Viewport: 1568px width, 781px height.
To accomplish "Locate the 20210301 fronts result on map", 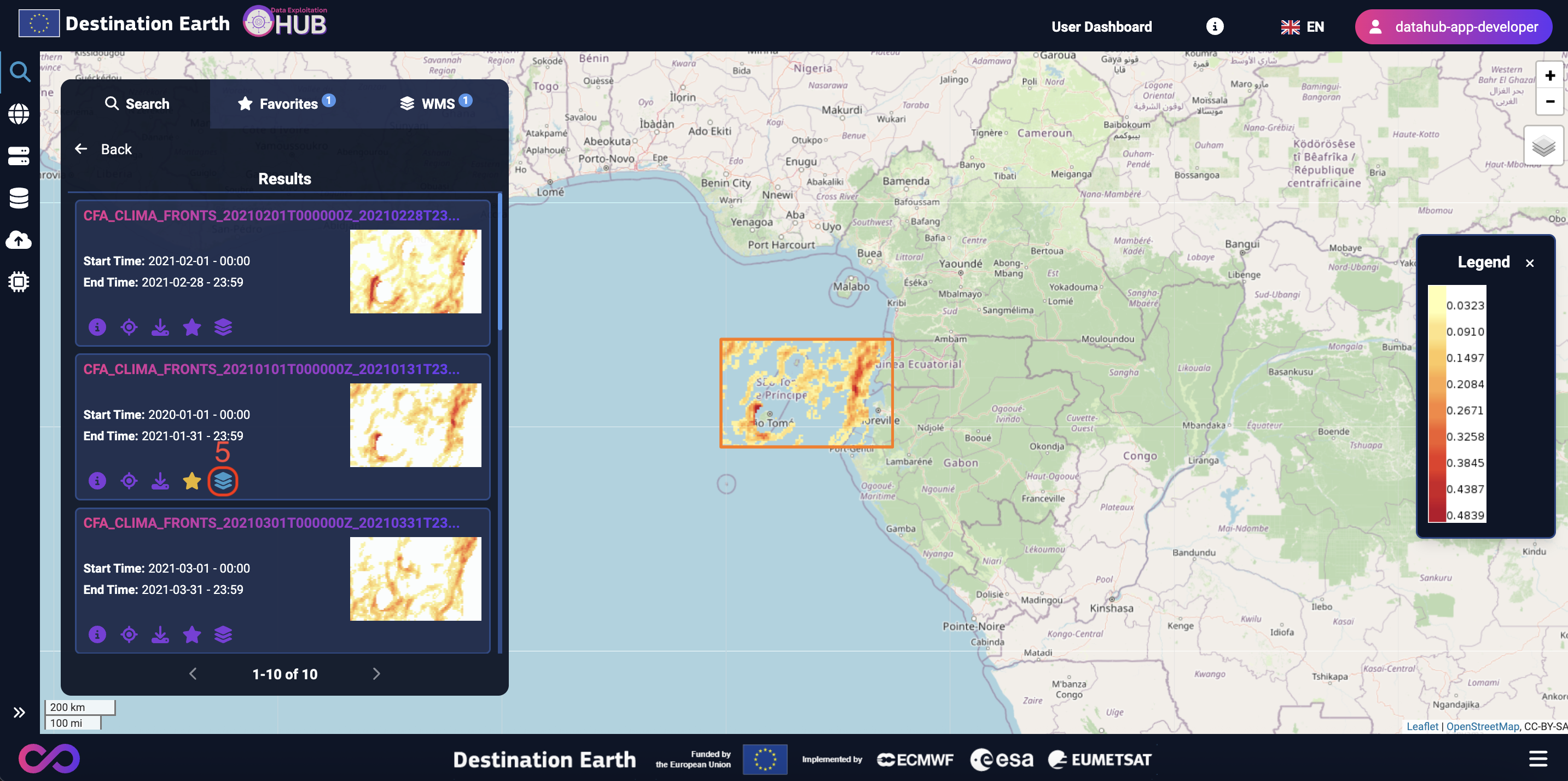I will (129, 634).
